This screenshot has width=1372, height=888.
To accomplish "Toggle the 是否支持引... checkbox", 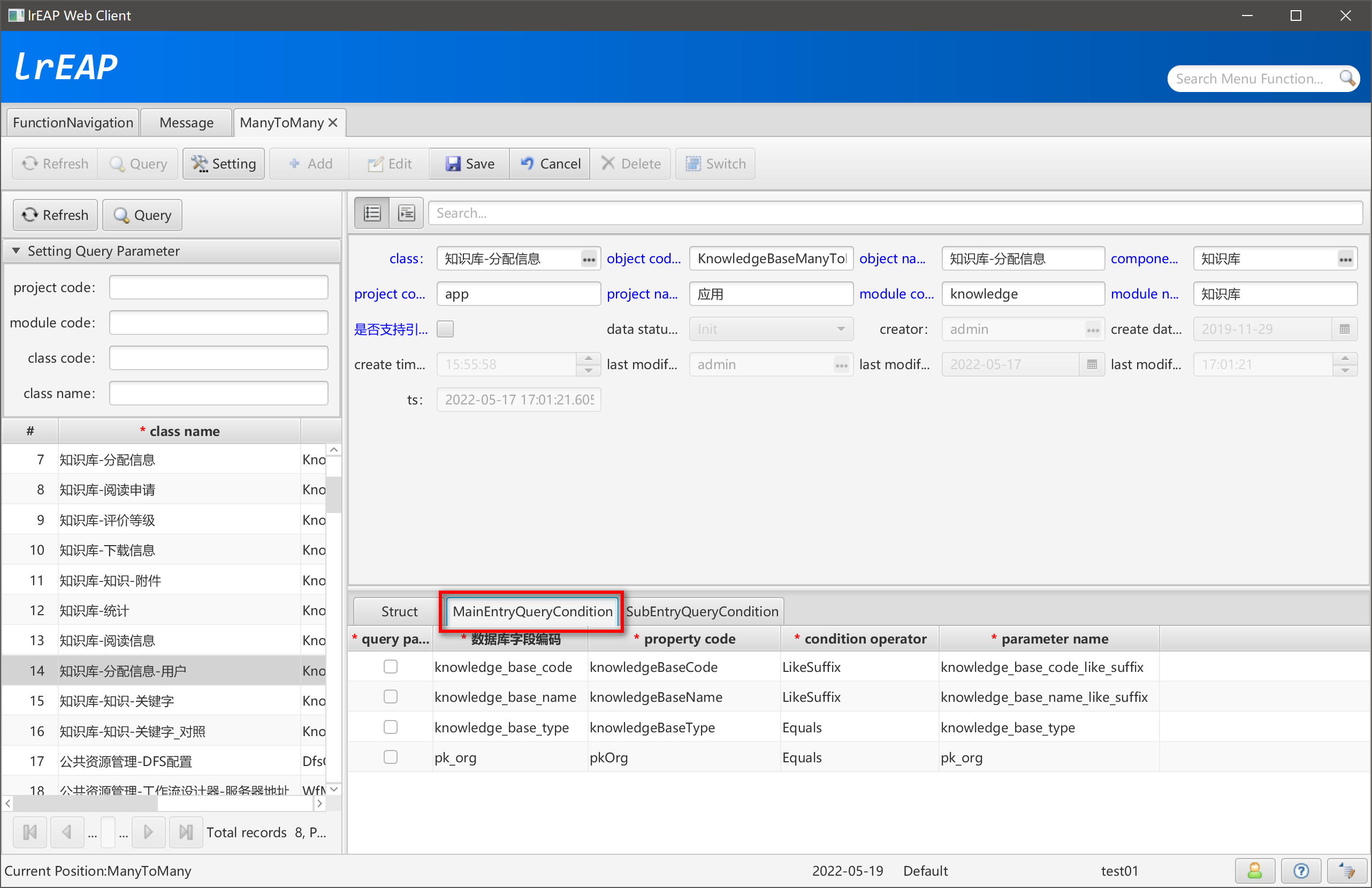I will tap(445, 330).
